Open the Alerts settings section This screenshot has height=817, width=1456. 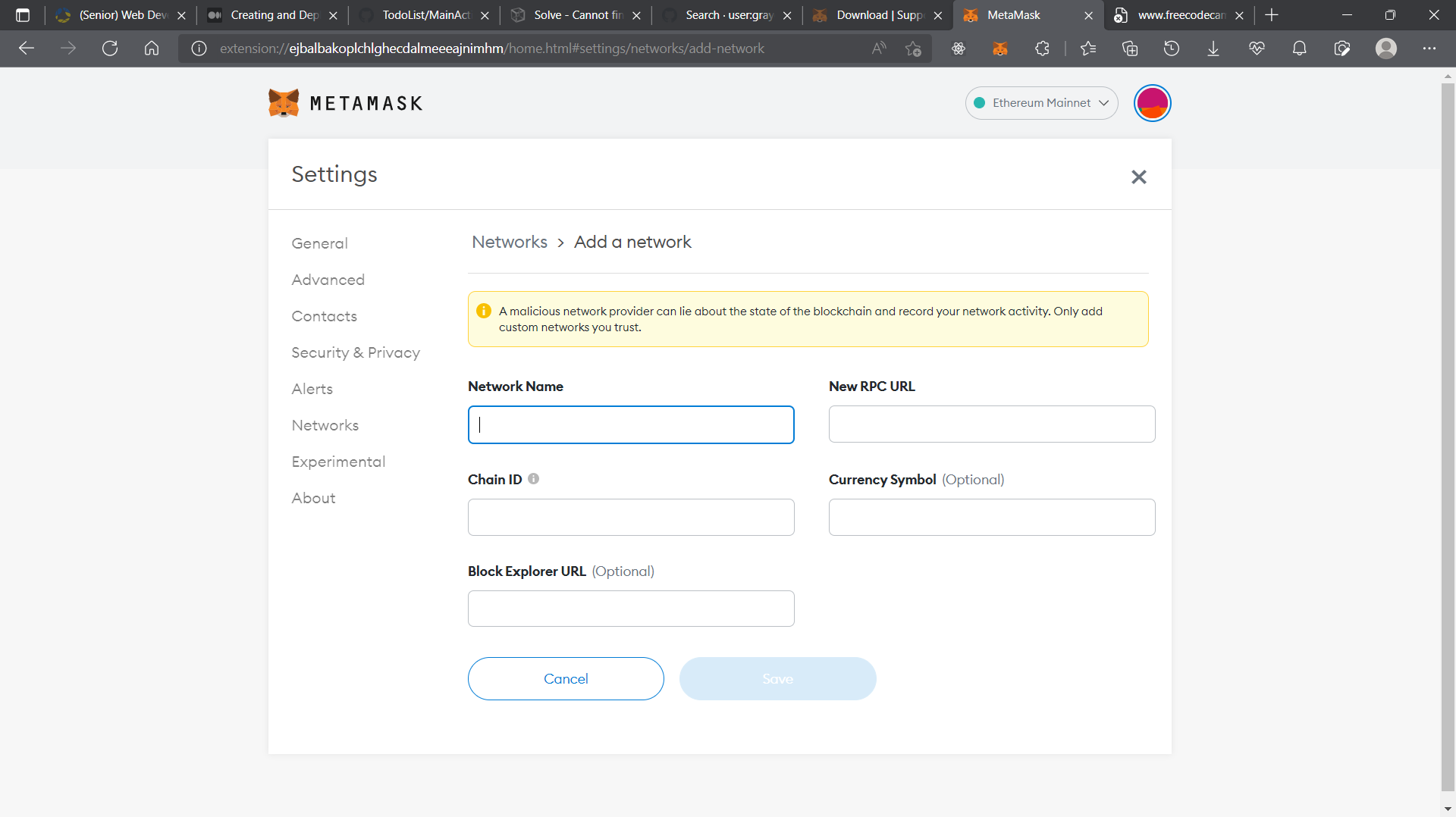pyautogui.click(x=312, y=389)
